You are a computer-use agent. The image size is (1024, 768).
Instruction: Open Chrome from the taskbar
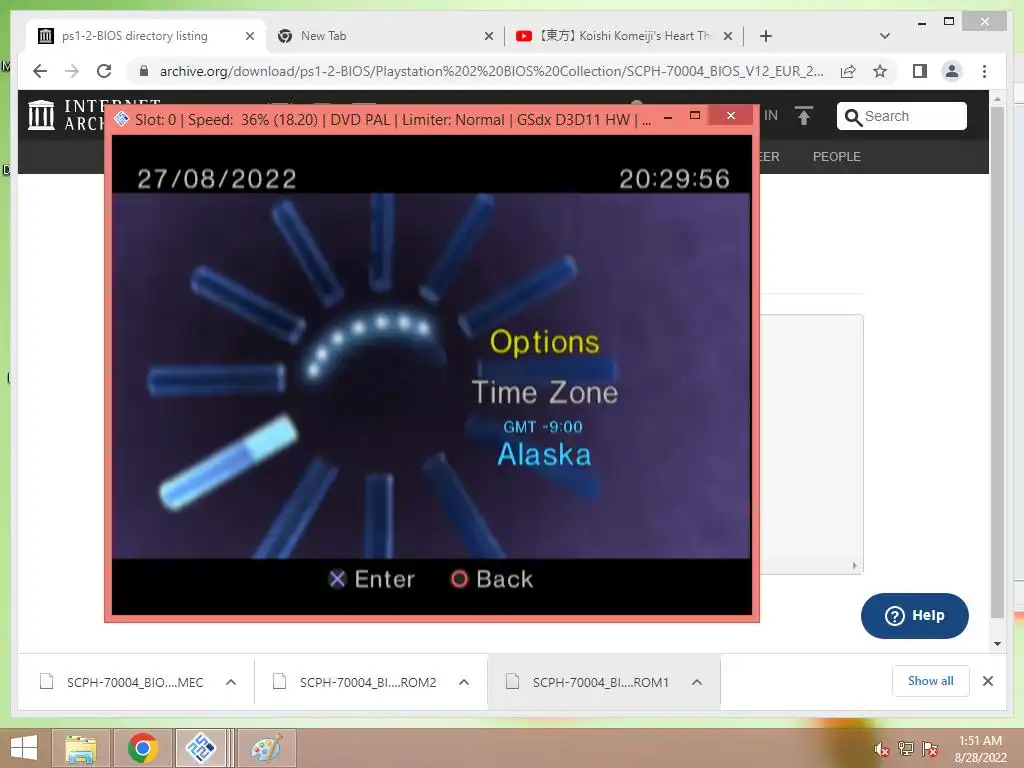point(142,748)
